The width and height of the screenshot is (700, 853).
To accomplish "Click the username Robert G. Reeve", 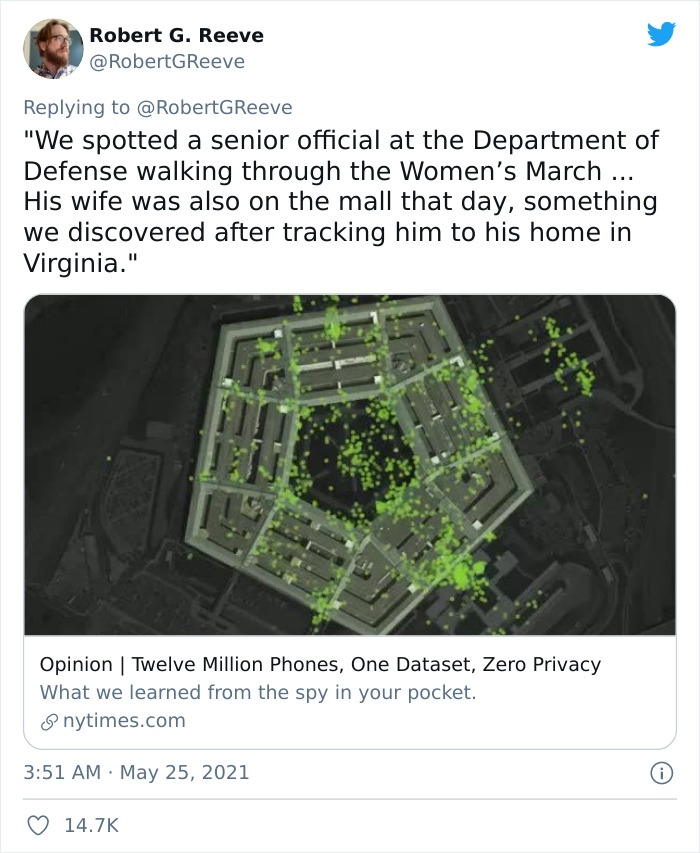I will point(176,34).
